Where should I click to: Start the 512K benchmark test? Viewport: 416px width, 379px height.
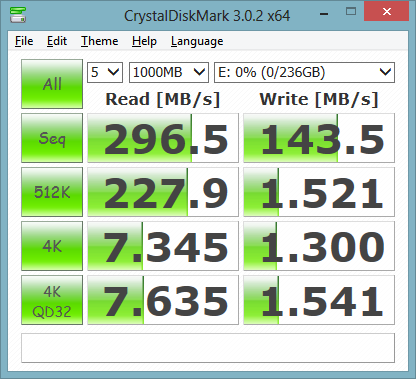(x=52, y=192)
